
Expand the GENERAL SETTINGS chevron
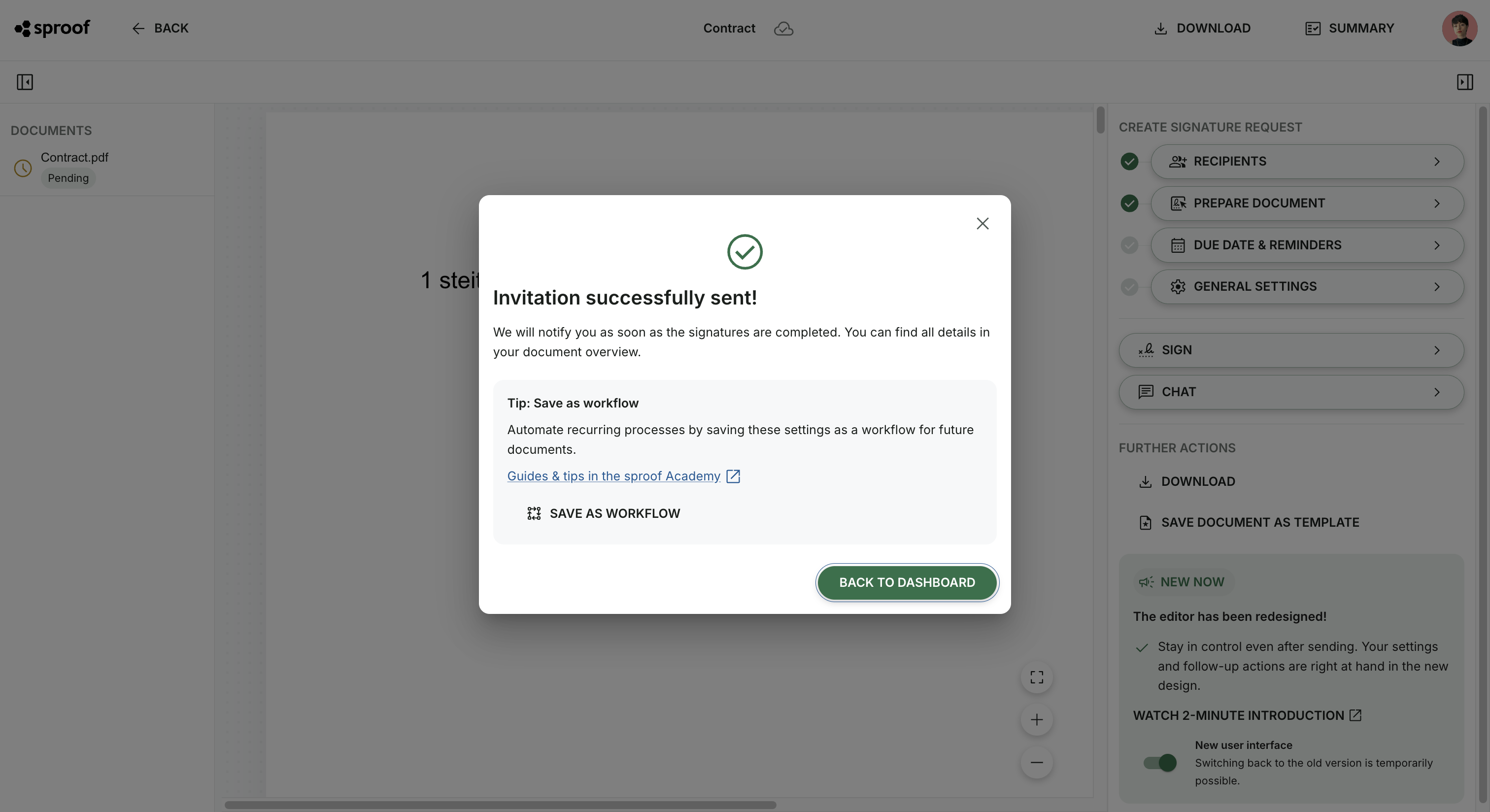pos(1437,287)
